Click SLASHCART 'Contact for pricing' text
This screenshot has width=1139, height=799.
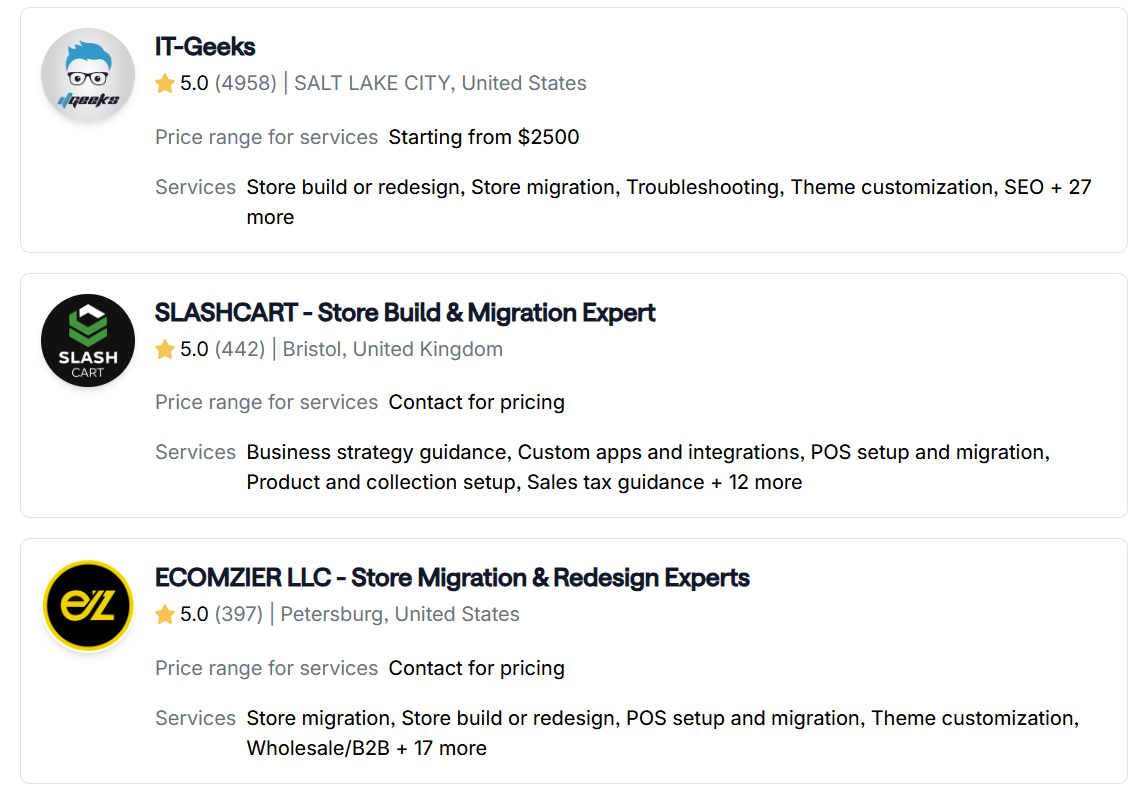point(477,402)
